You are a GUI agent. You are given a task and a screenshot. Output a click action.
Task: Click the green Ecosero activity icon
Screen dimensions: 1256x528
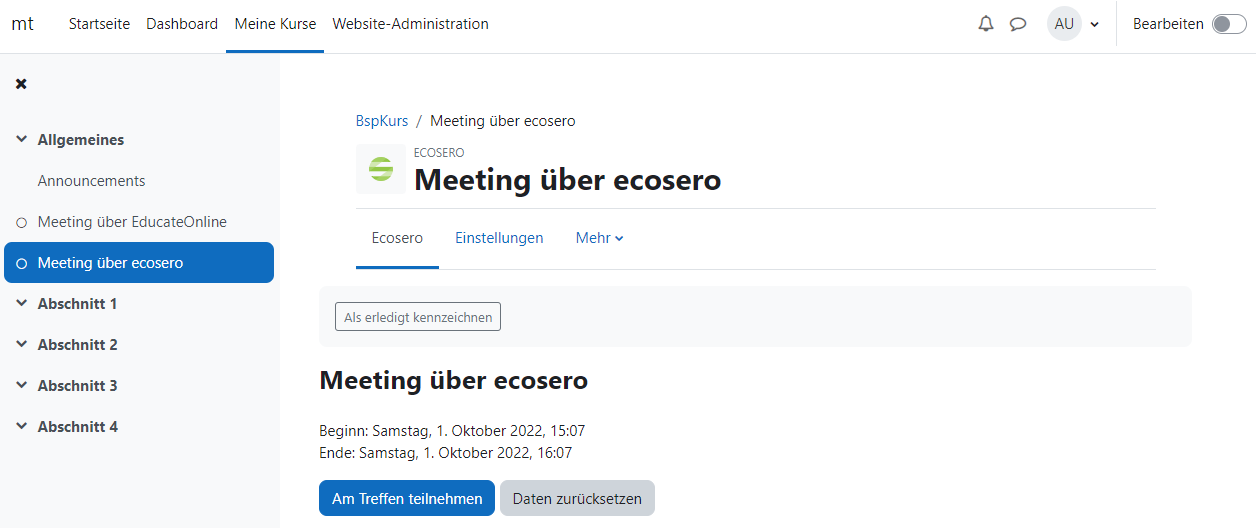(381, 169)
